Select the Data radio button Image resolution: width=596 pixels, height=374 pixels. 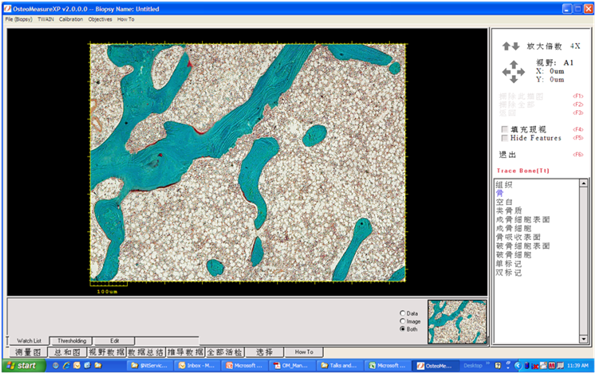click(x=403, y=313)
